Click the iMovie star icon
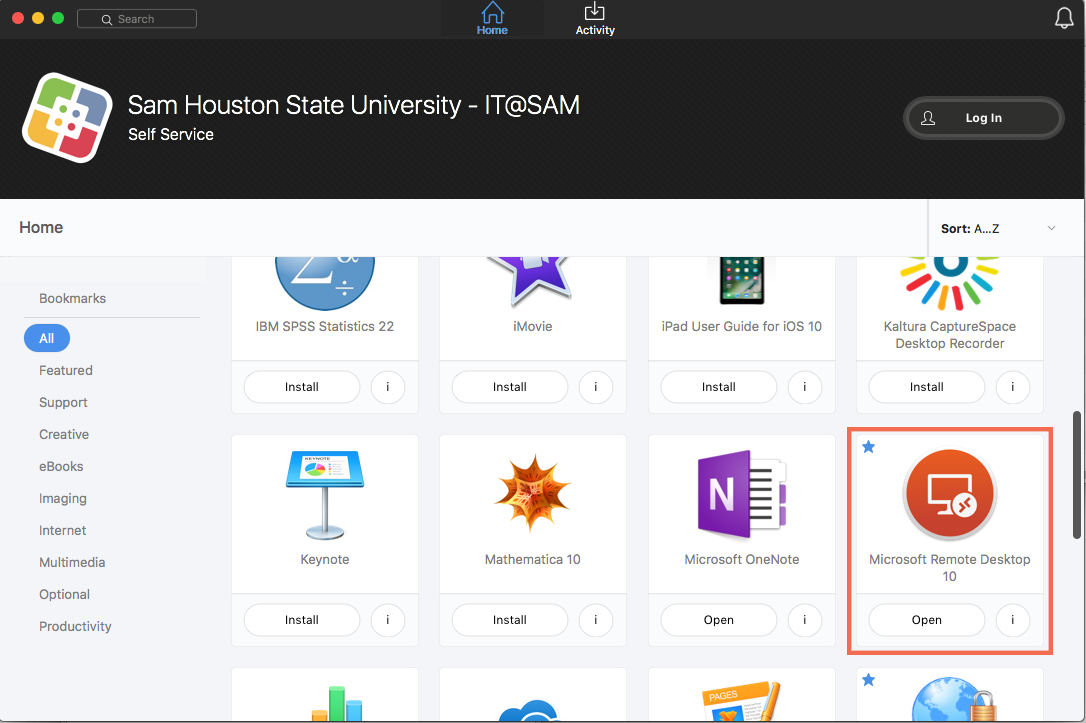Image resolution: width=1086 pixels, height=723 pixels. point(532,281)
